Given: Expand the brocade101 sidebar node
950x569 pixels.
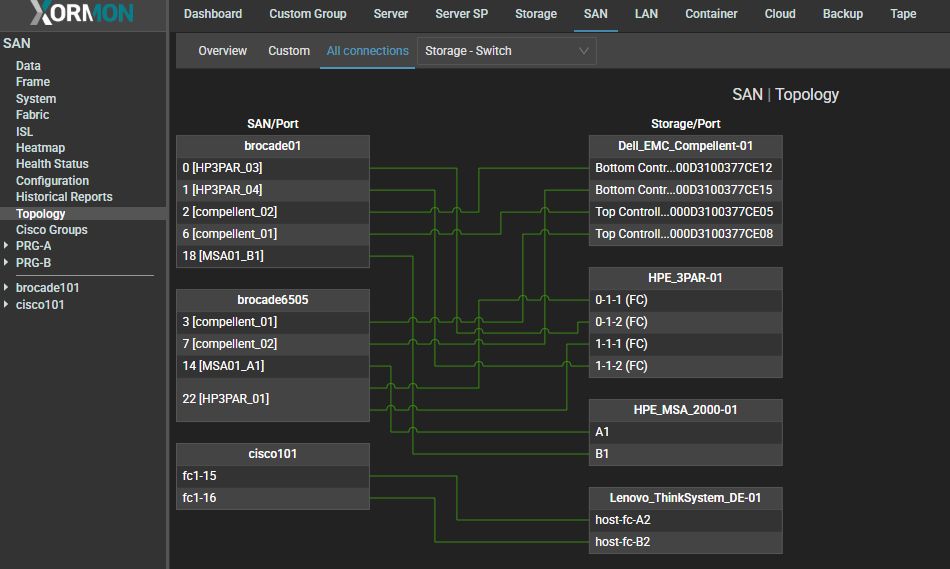Looking at the screenshot, I should pos(7,288).
